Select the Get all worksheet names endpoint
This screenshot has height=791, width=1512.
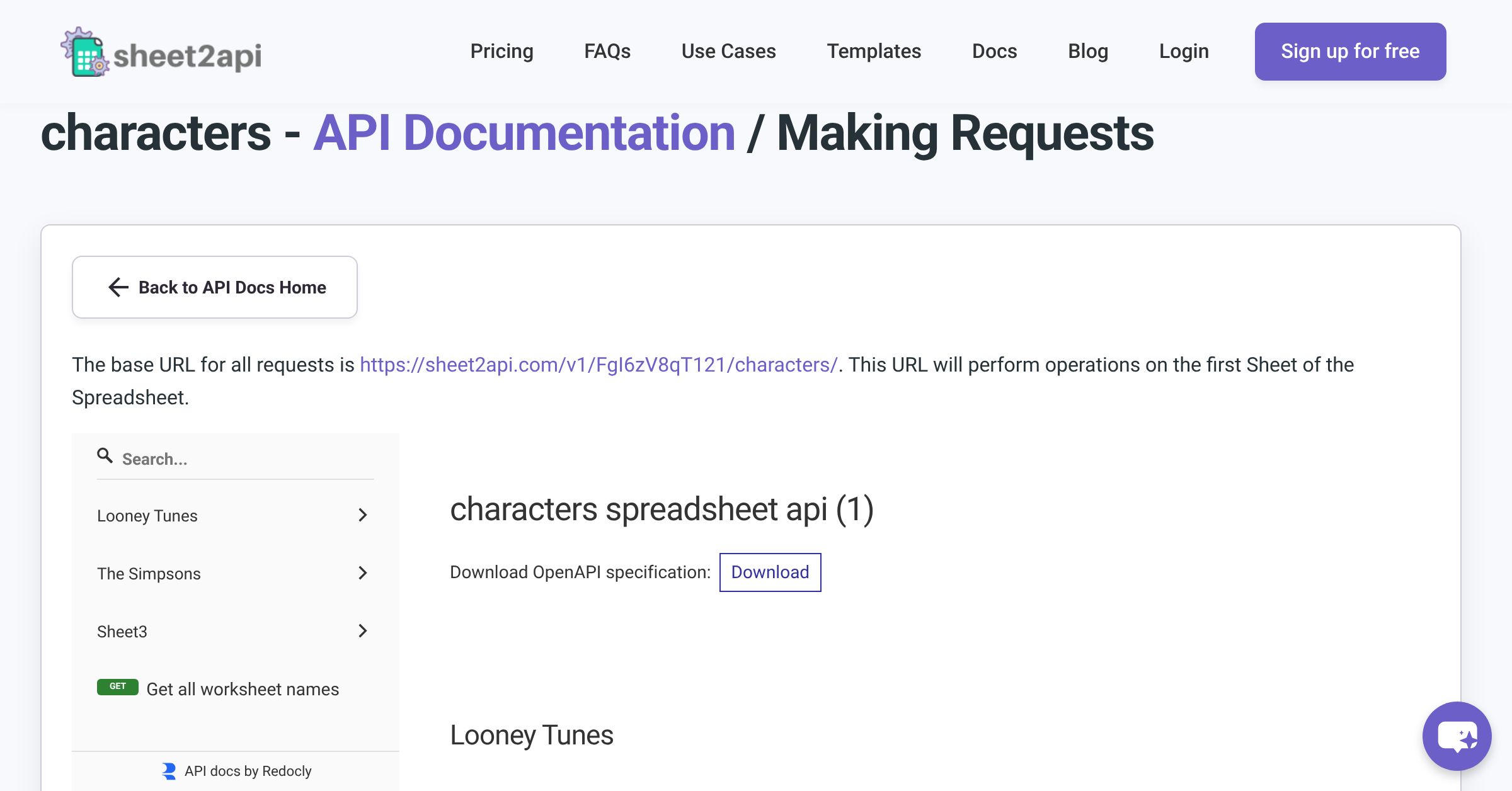tap(243, 688)
